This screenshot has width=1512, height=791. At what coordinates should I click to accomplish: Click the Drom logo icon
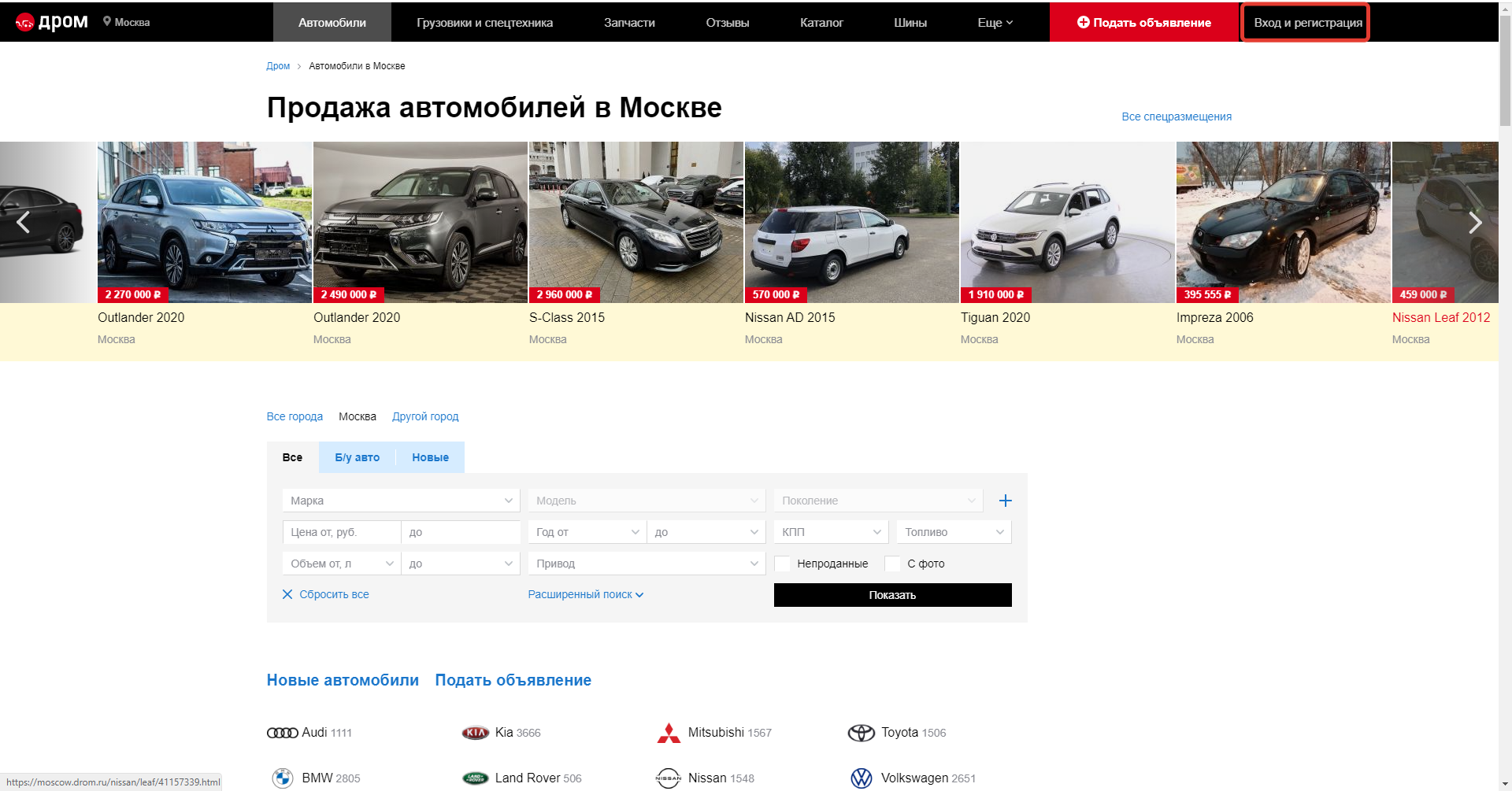25,23
